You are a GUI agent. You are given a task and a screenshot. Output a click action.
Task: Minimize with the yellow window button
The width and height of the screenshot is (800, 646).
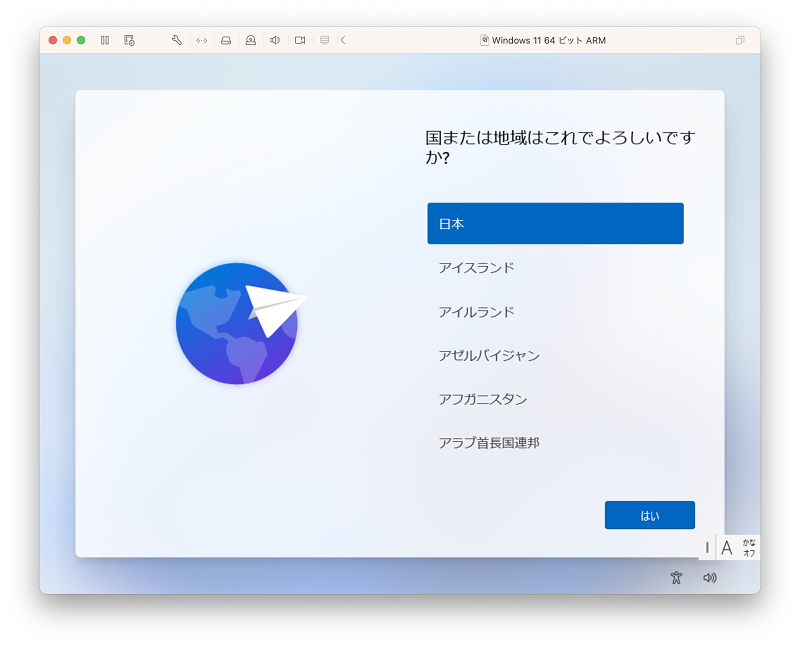click(x=67, y=40)
